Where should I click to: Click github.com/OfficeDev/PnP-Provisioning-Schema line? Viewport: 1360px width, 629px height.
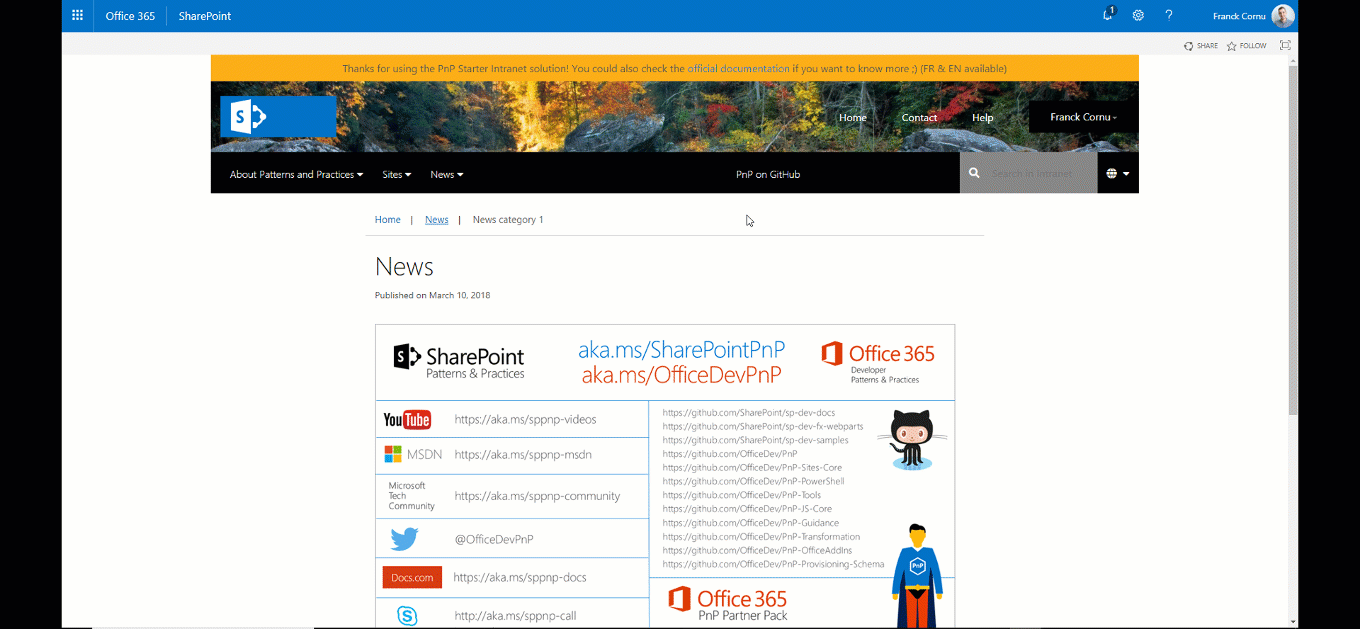pos(773,564)
